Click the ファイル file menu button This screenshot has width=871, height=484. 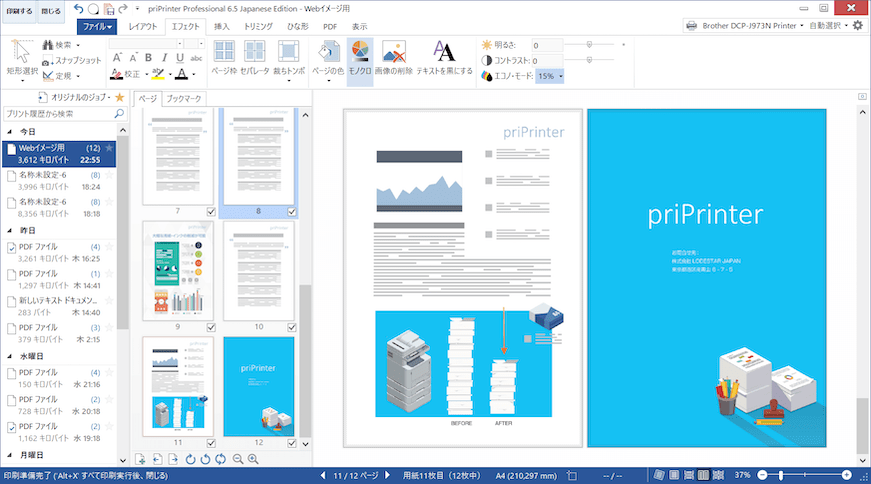tap(97, 26)
